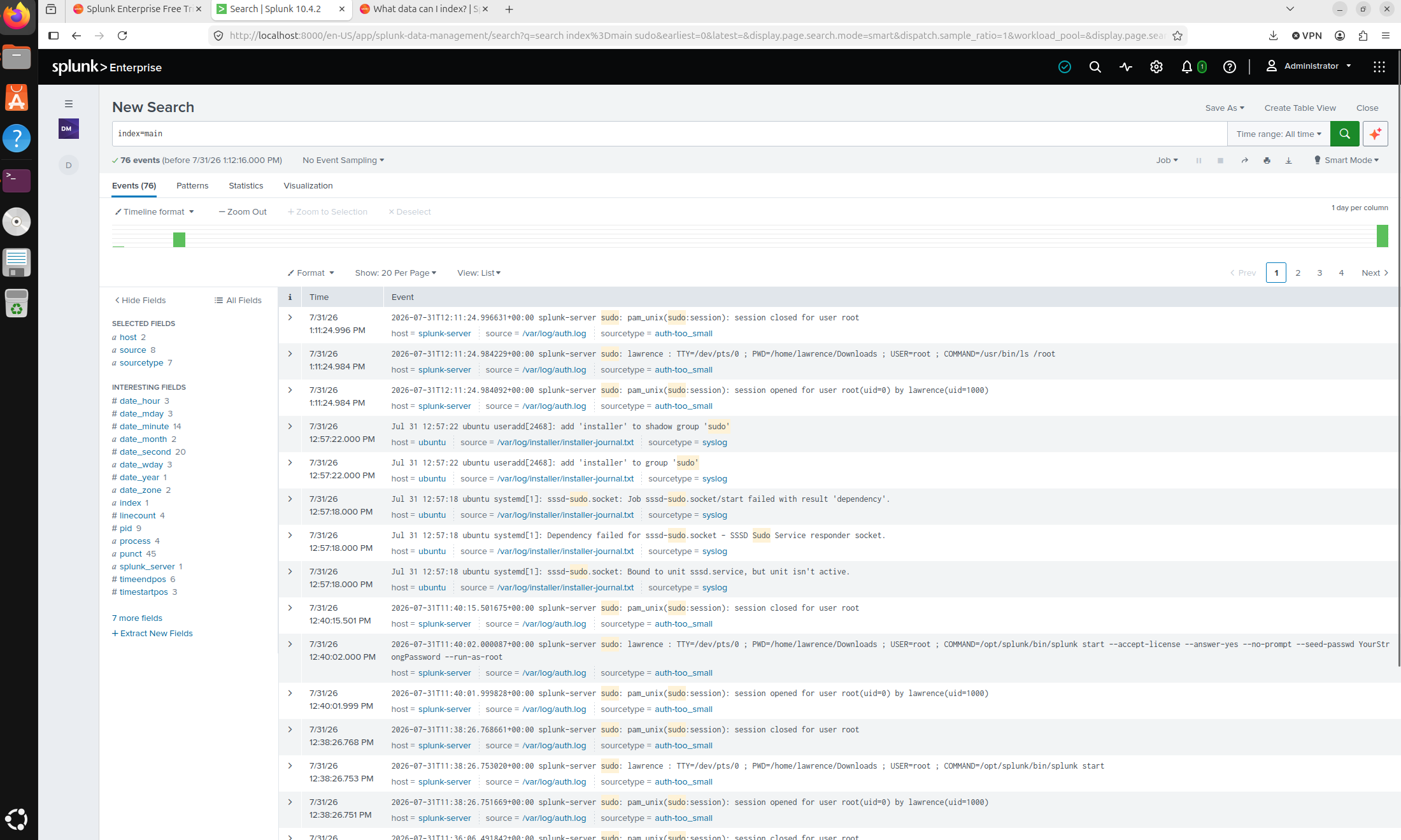Click the 7 more fields link
Viewport: 1401px width, 840px height.
coord(137,618)
